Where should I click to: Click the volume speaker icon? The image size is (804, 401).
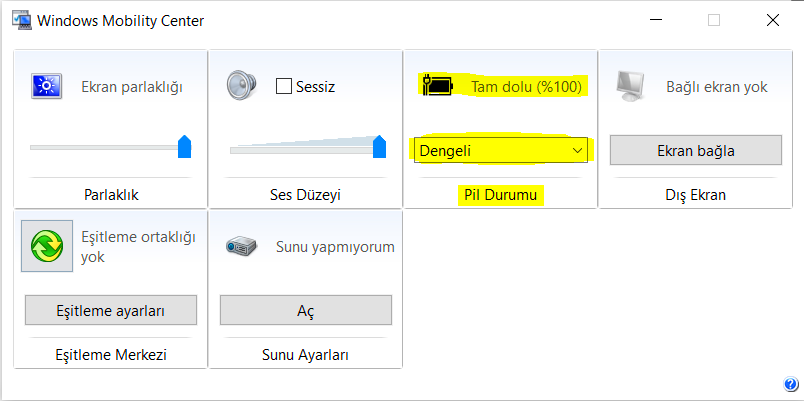[241, 85]
